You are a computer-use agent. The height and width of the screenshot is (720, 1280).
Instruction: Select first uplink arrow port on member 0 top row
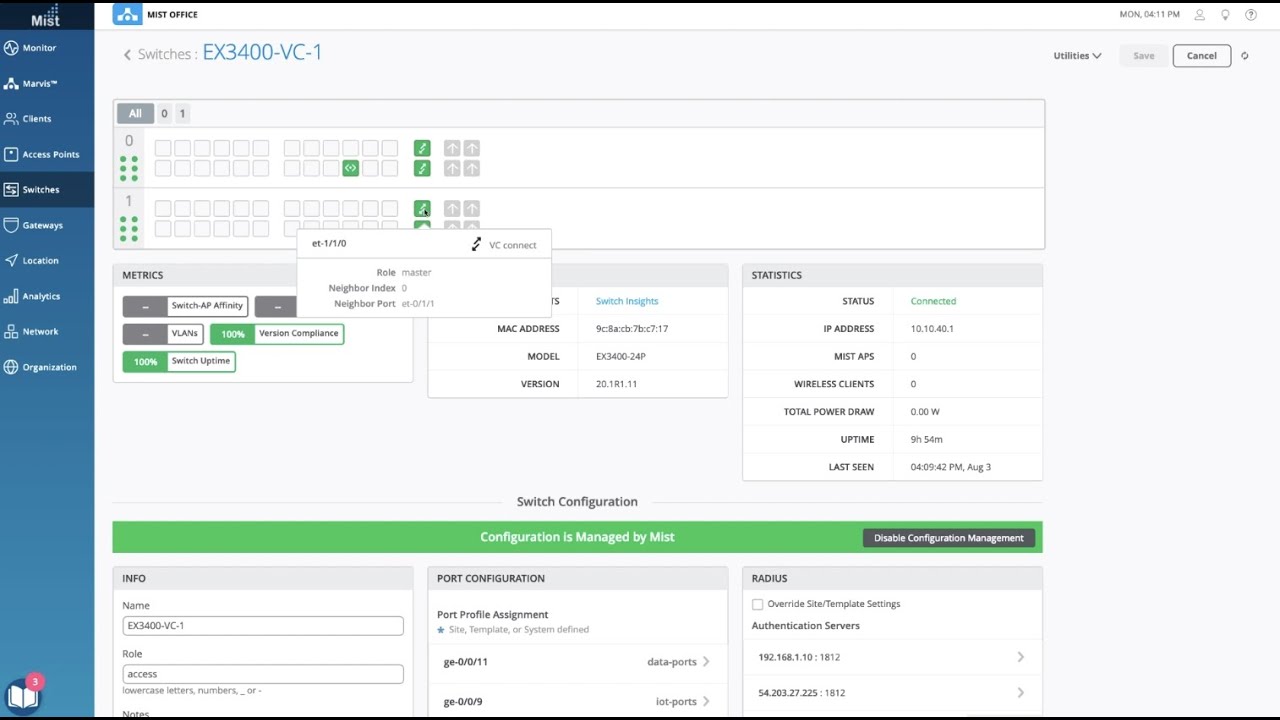(x=452, y=148)
